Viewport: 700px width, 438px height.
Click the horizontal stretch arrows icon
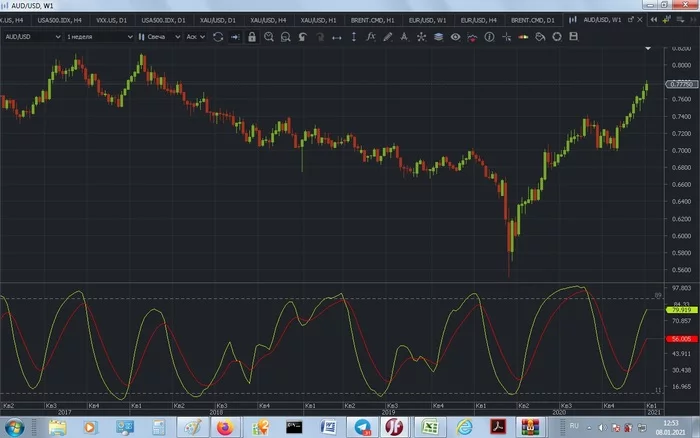[337, 38]
